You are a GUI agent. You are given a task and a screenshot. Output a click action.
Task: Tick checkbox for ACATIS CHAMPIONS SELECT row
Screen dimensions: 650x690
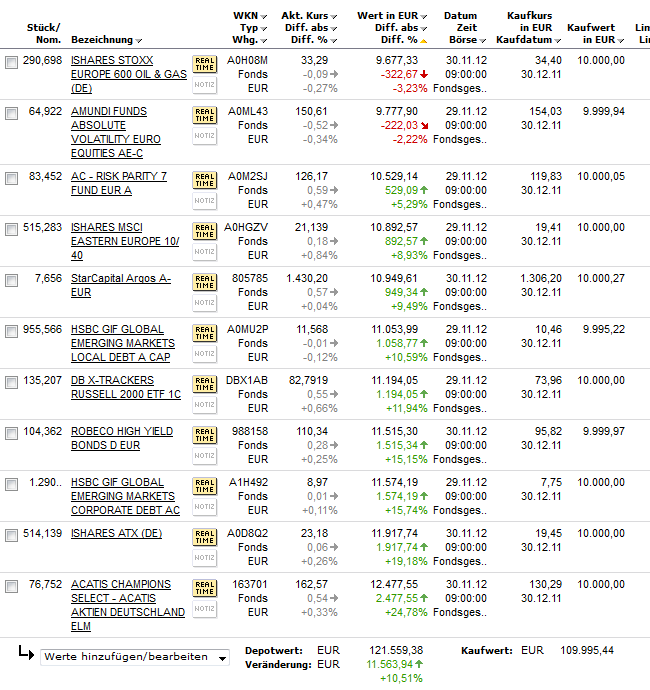point(11,587)
